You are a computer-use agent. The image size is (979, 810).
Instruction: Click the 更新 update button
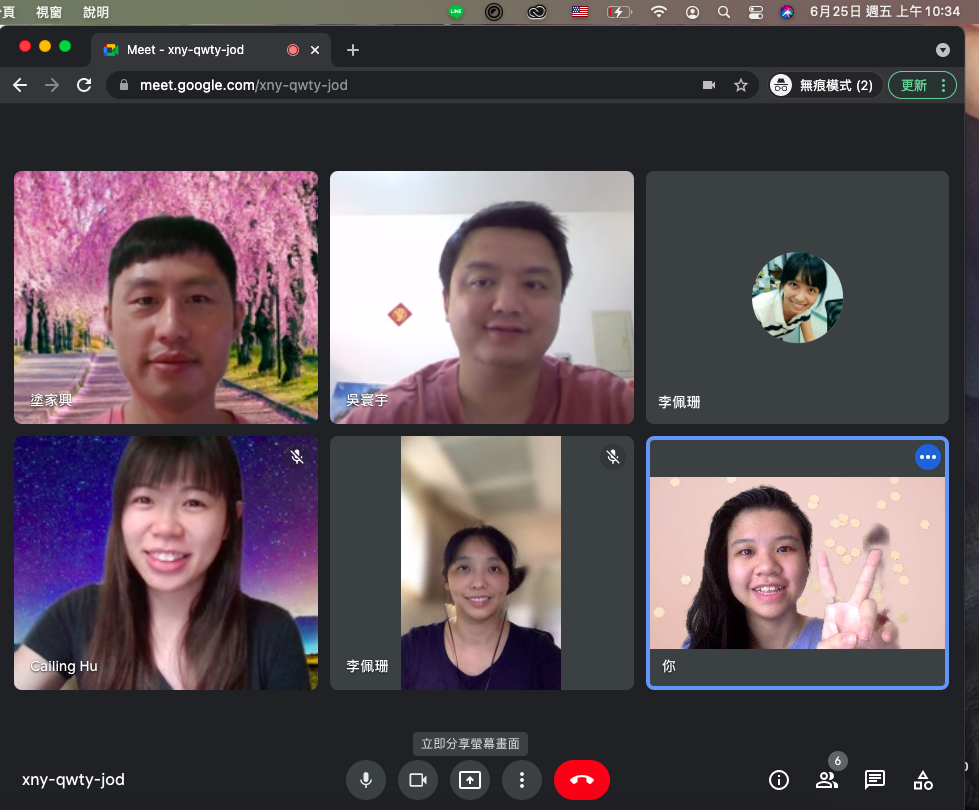(914, 85)
